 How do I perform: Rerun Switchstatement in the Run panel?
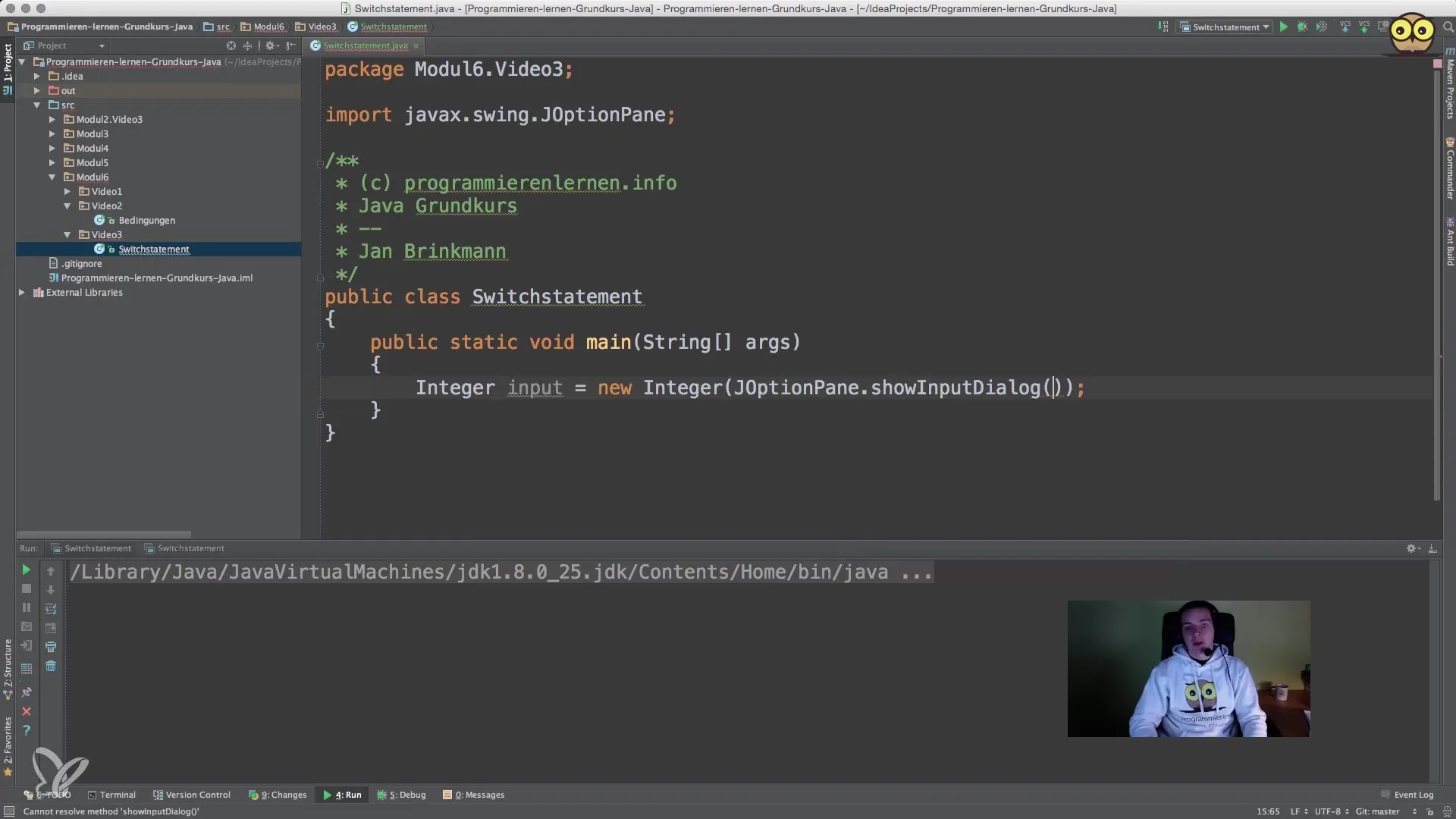(26, 570)
